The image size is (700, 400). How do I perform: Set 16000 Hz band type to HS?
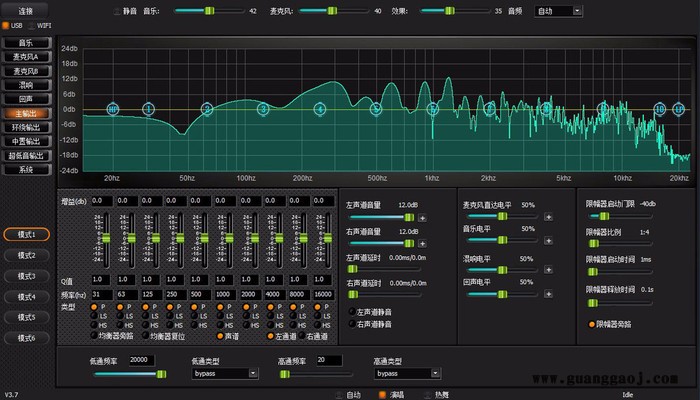(317, 325)
